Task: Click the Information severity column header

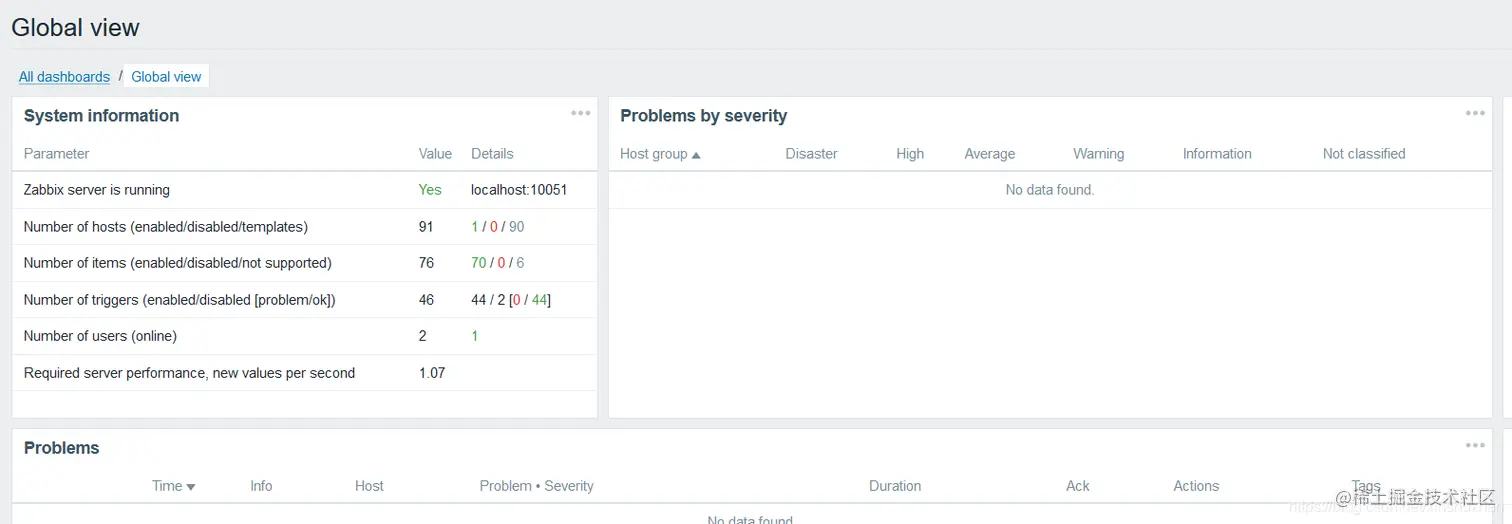Action: tap(1217, 154)
